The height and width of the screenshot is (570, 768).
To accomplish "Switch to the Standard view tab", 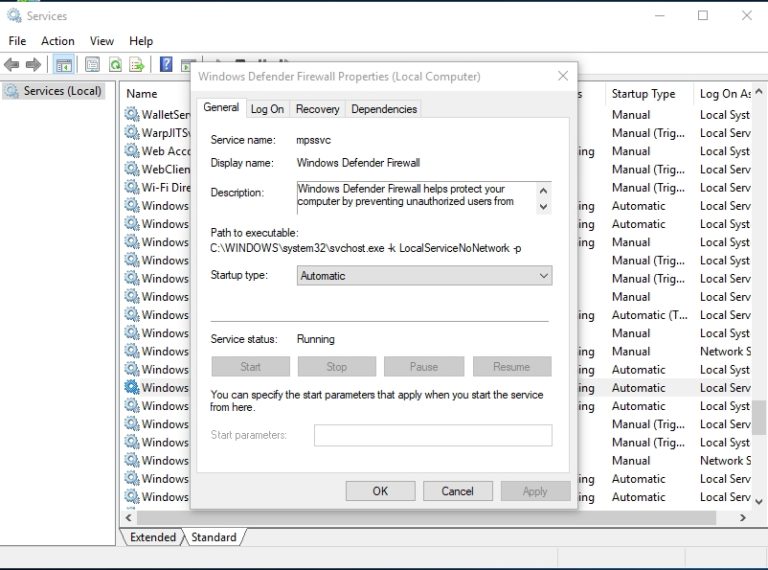I will (214, 537).
